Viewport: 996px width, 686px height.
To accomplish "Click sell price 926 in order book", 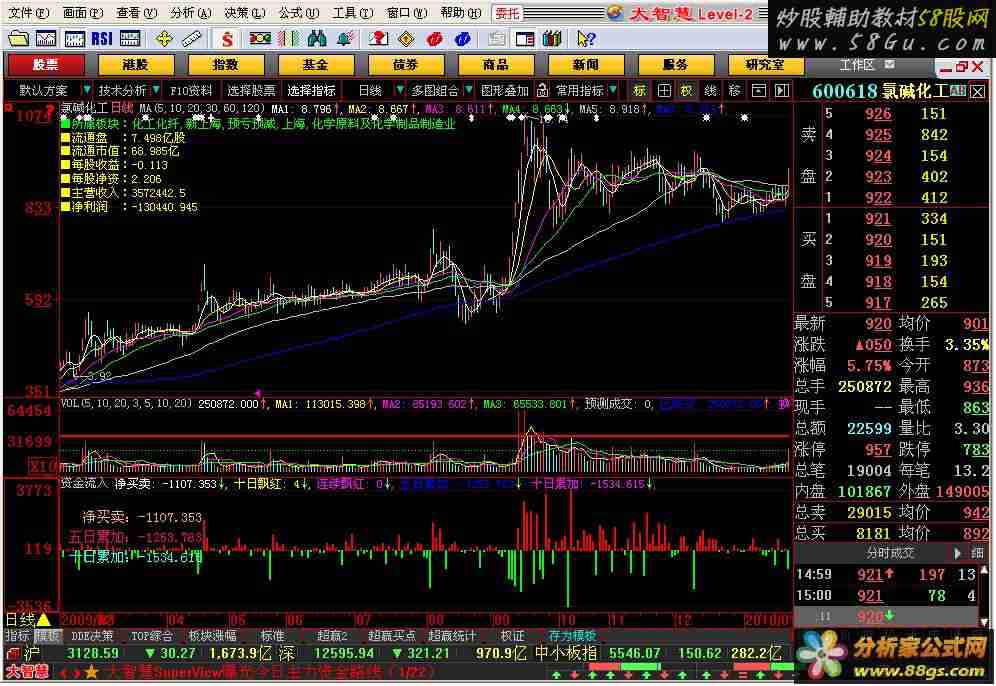I will 878,114.
